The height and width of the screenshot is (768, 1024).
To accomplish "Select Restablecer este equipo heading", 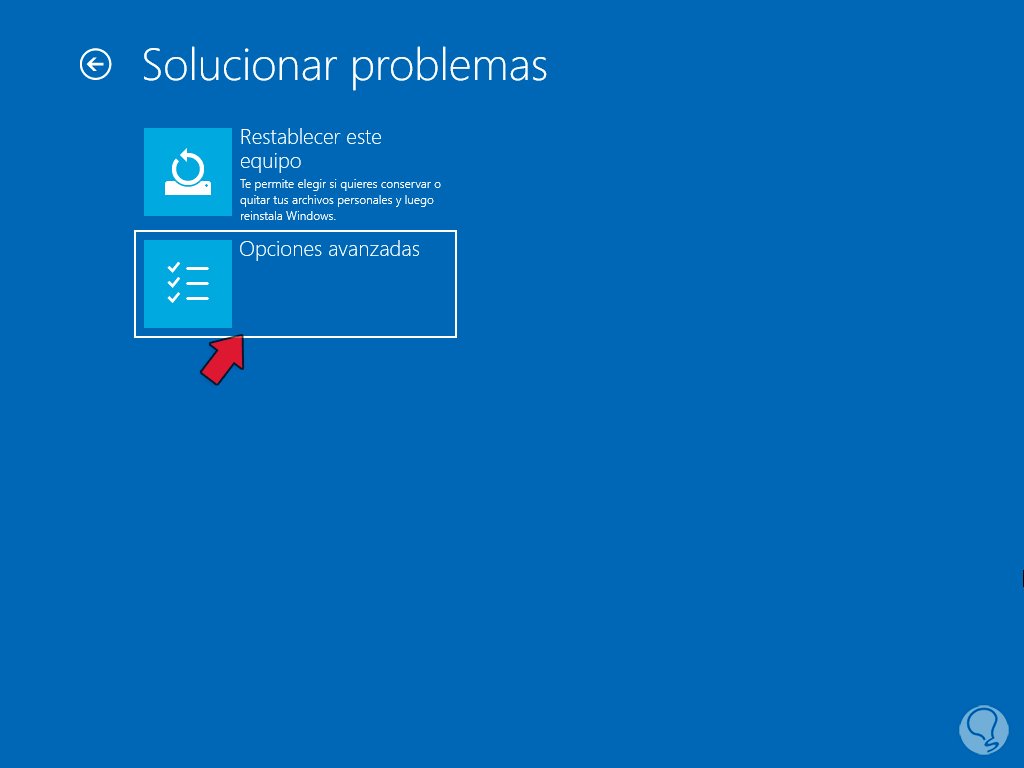I will (310, 149).
